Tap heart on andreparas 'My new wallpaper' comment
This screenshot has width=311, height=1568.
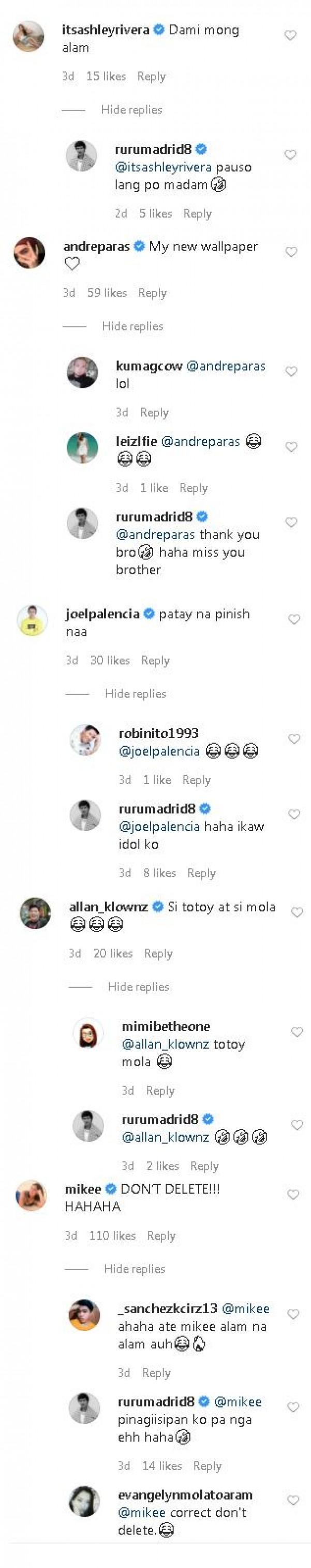[291, 252]
